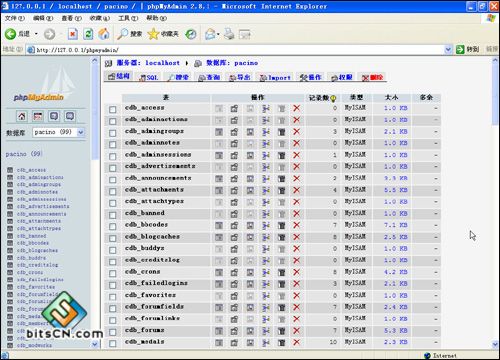Click the main page vertical scrollbar down arrow

(x=495, y=344)
